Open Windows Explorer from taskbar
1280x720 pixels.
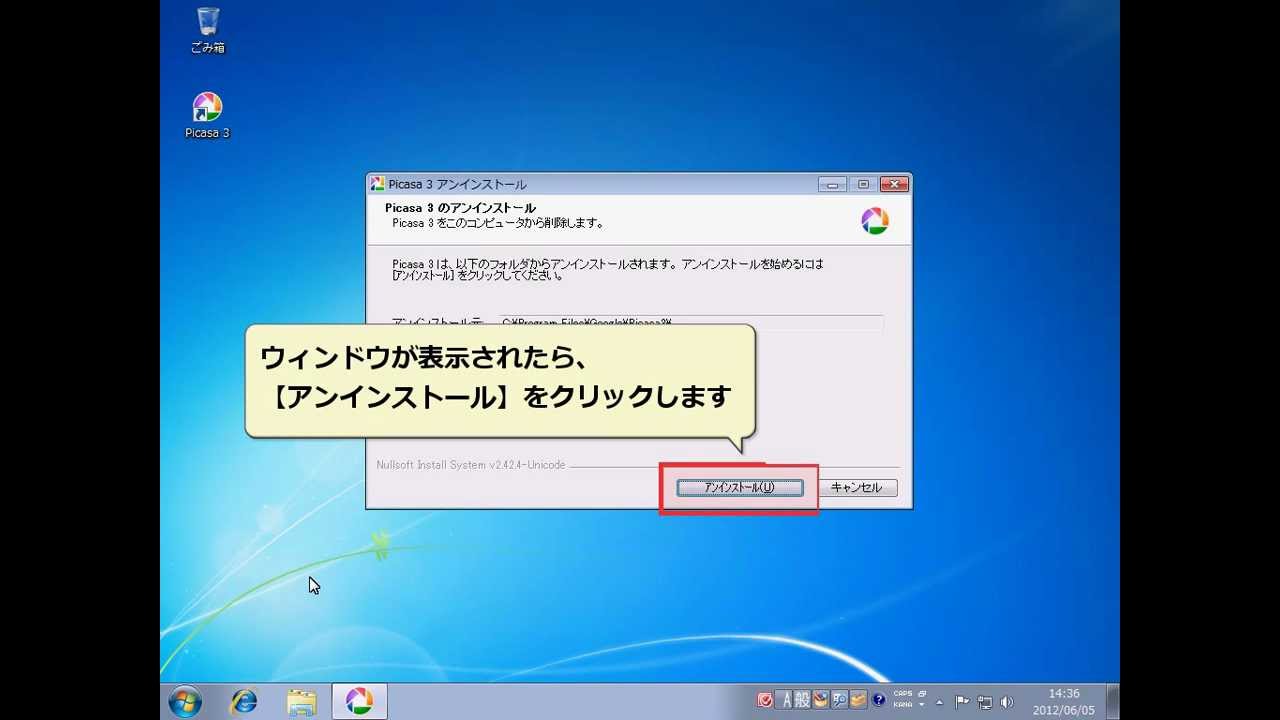point(301,701)
